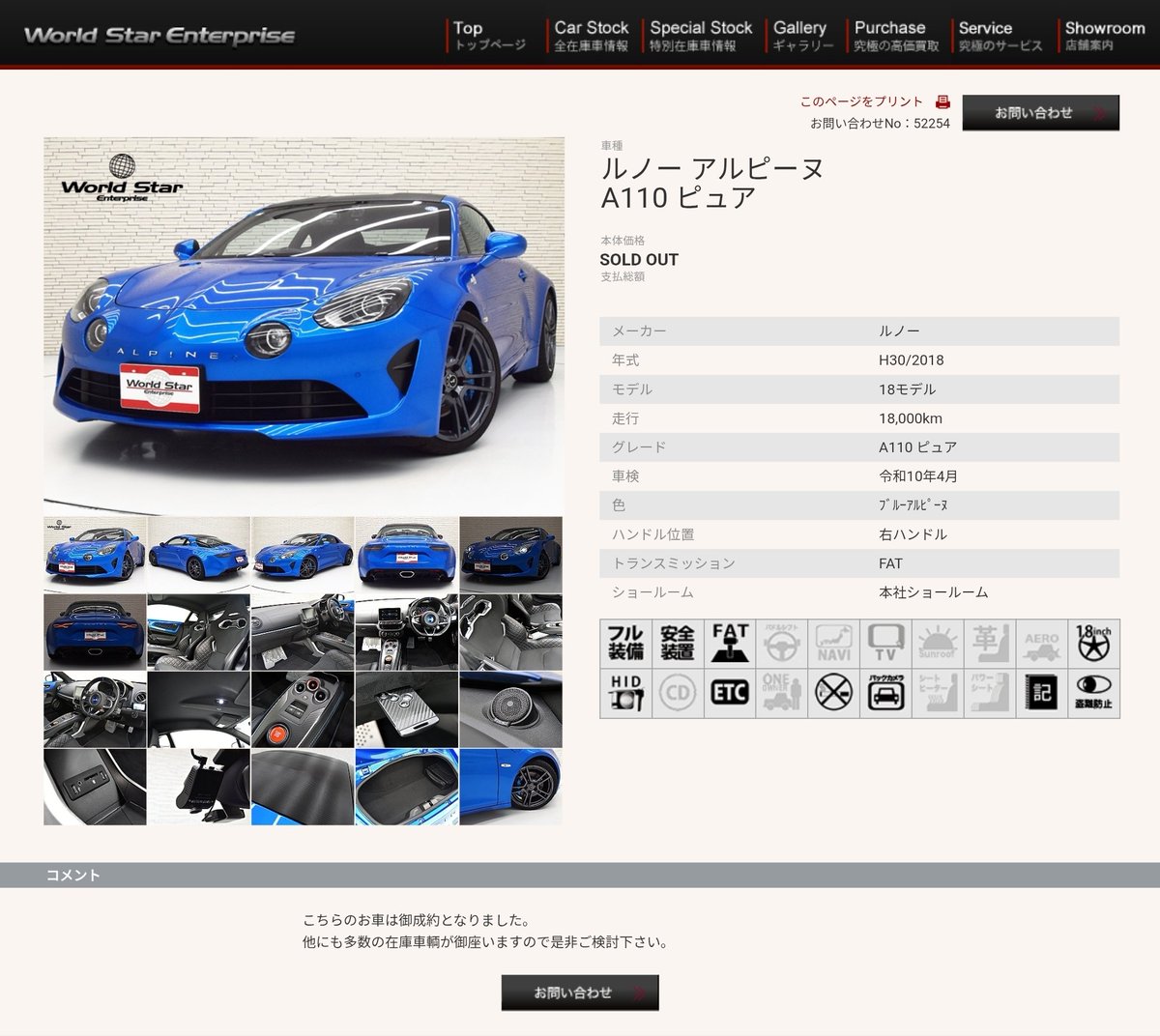Click the 令和10年4月 inspection value
The image size is (1160, 1036).
pos(918,476)
